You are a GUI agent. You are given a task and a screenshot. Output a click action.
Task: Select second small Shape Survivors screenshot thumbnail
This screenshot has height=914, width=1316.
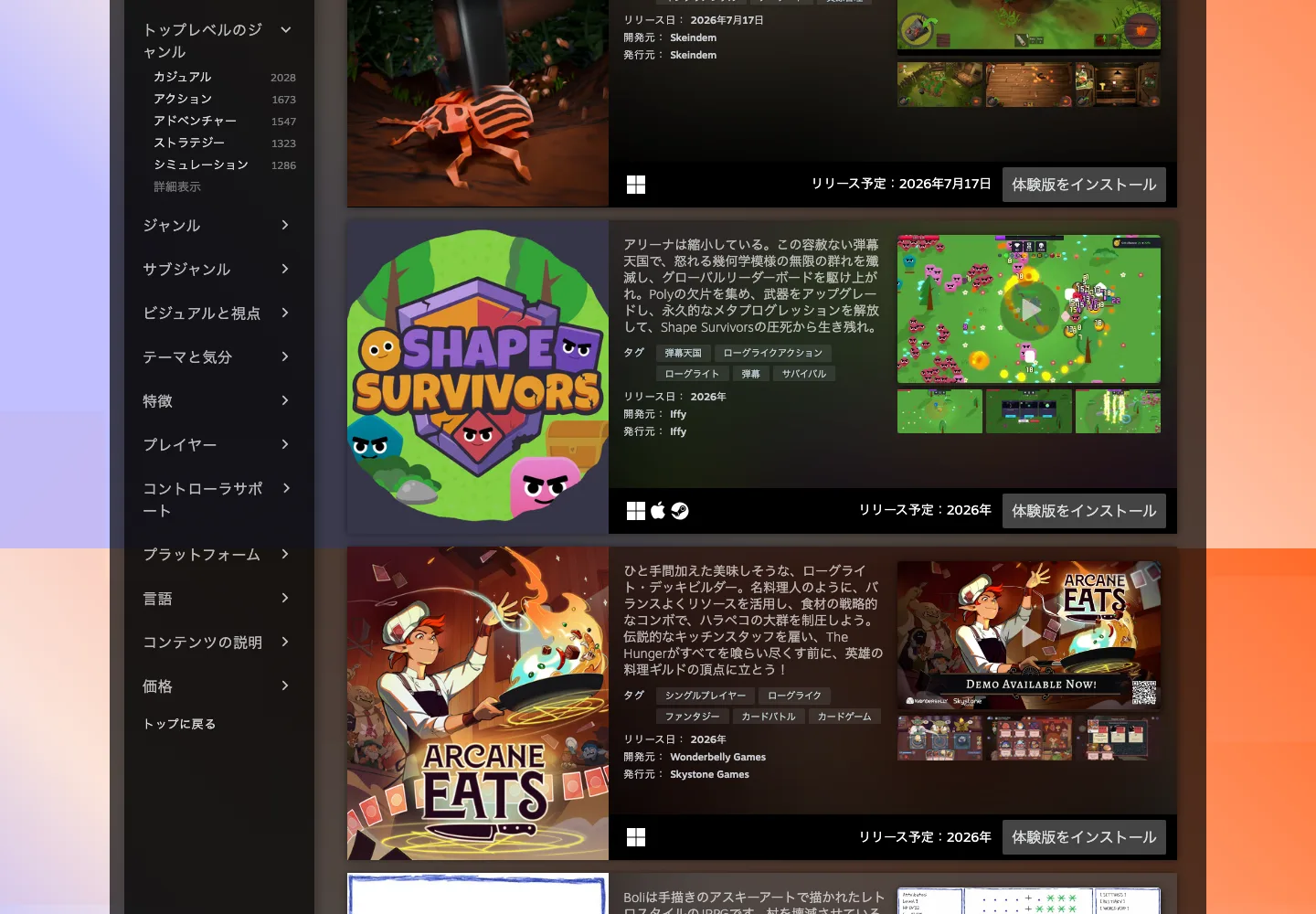click(1029, 411)
